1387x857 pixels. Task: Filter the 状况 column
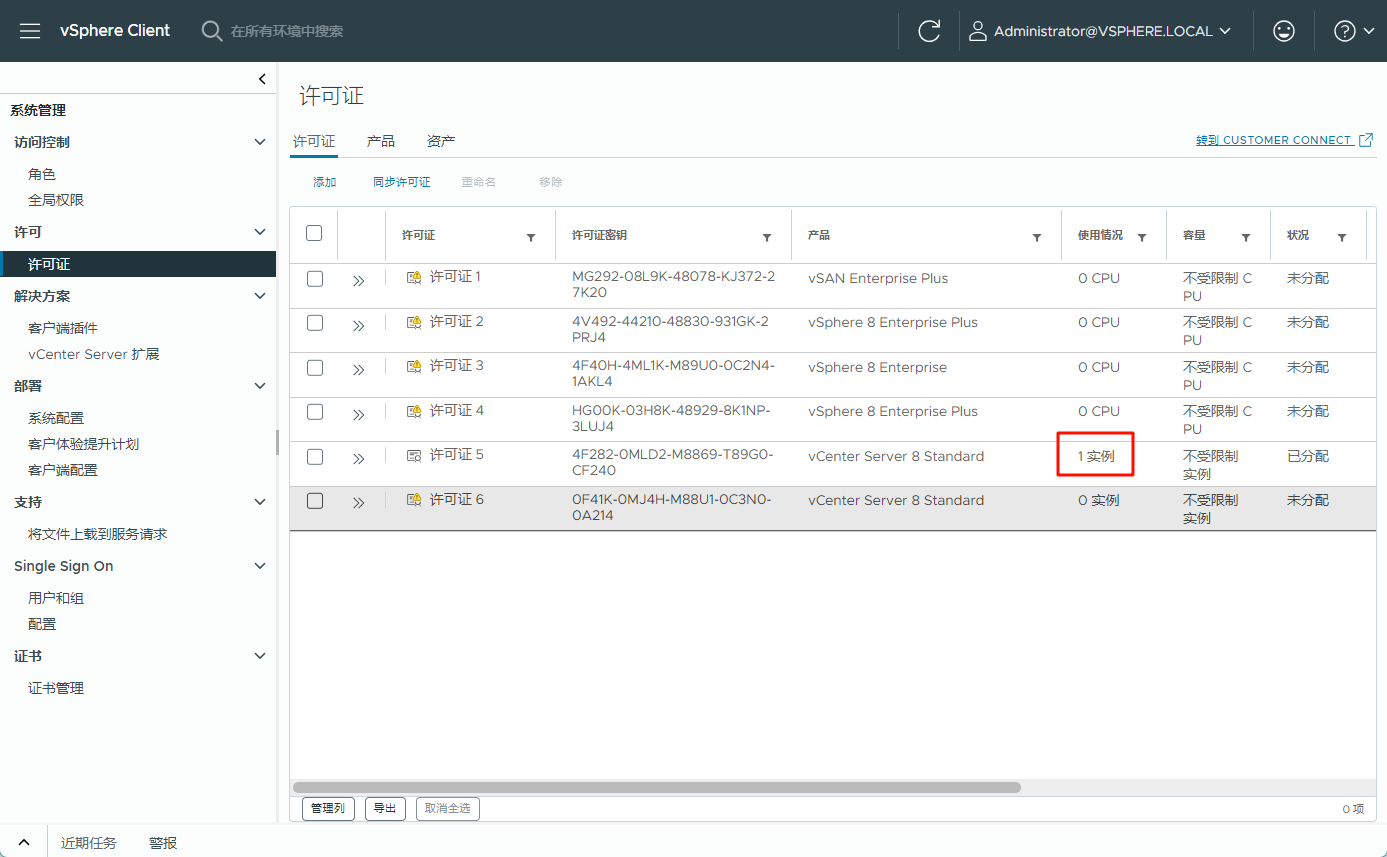click(1342, 237)
